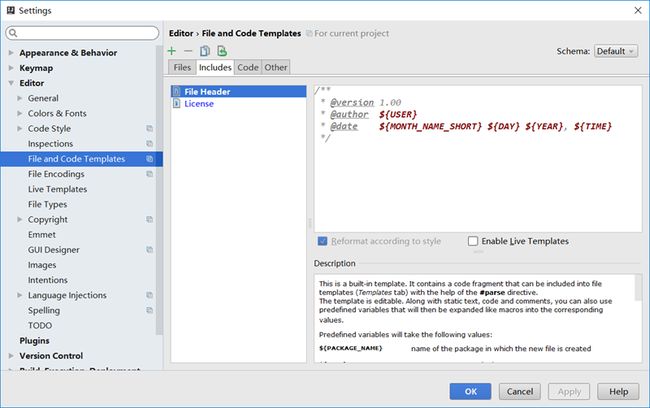Select the File Header template

238,91
